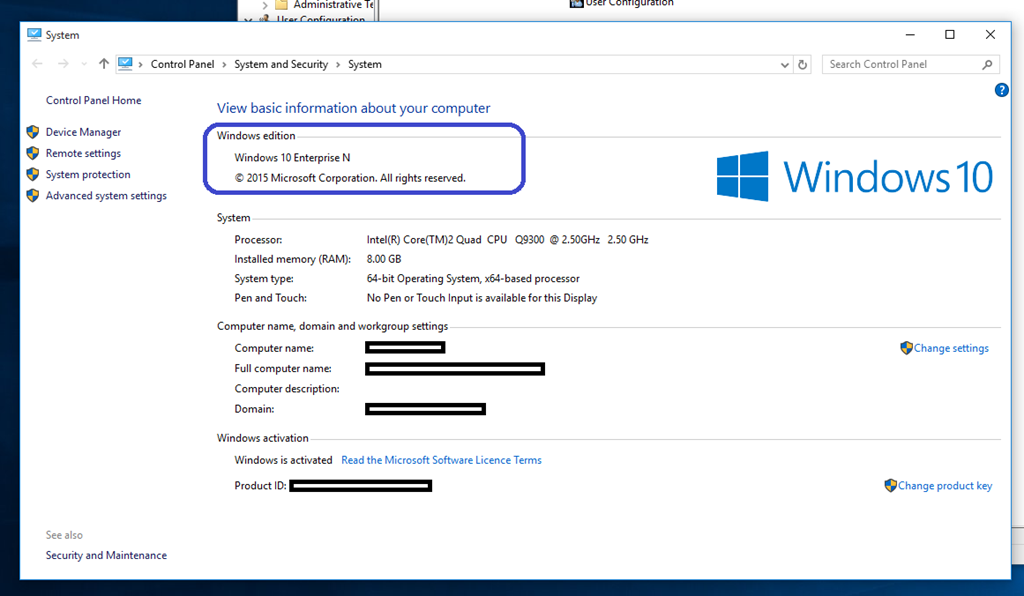Go to Control Panel Home
The width and height of the screenshot is (1024, 596).
click(93, 101)
